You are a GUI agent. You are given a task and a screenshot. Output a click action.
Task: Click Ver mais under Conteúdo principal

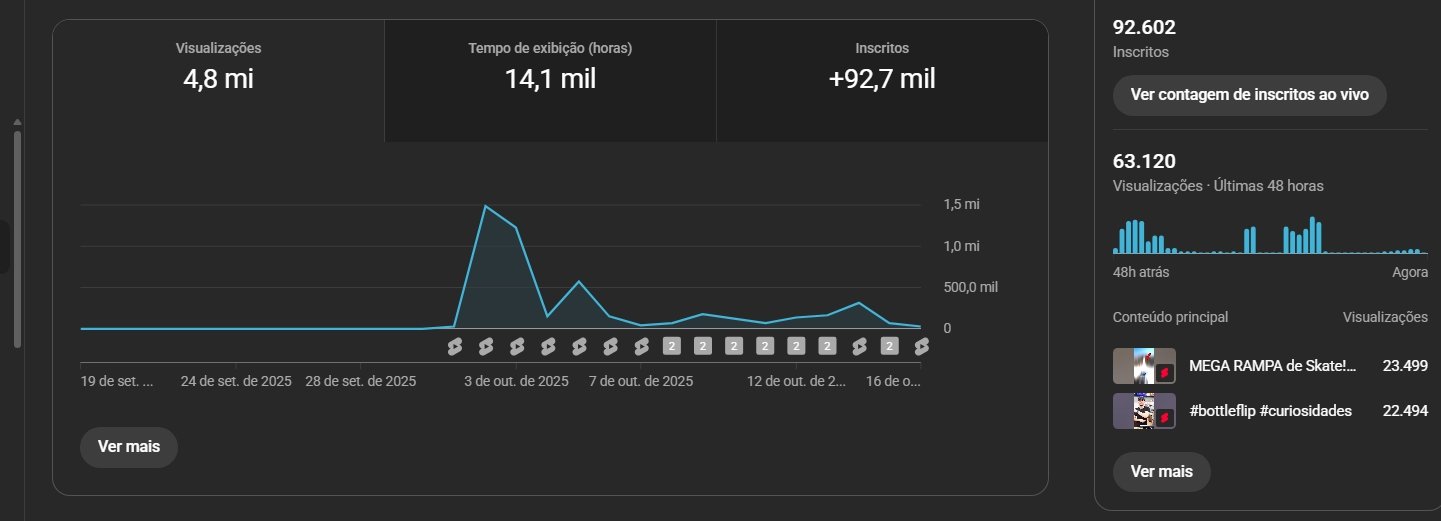tap(1161, 472)
